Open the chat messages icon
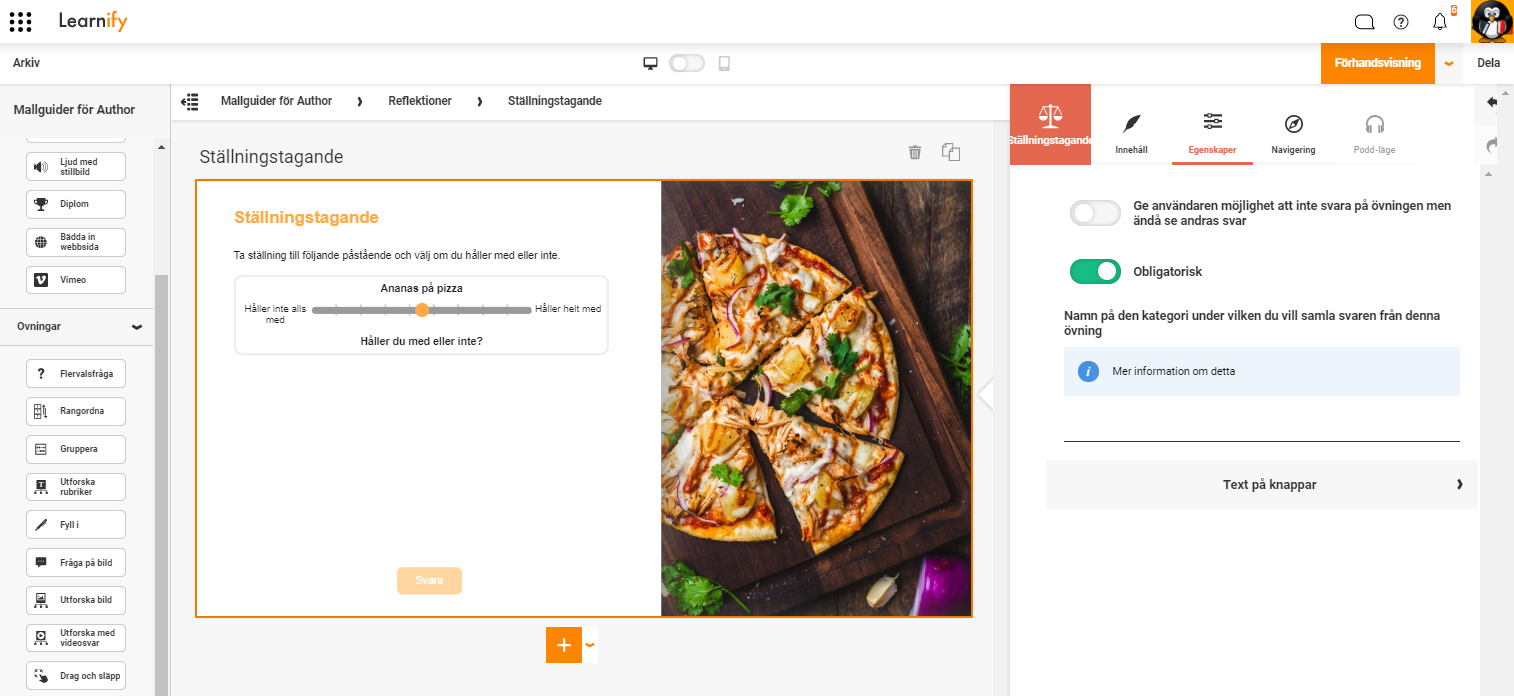The image size is (1514, 696). pyautogui.click(x=1364, y=22)
